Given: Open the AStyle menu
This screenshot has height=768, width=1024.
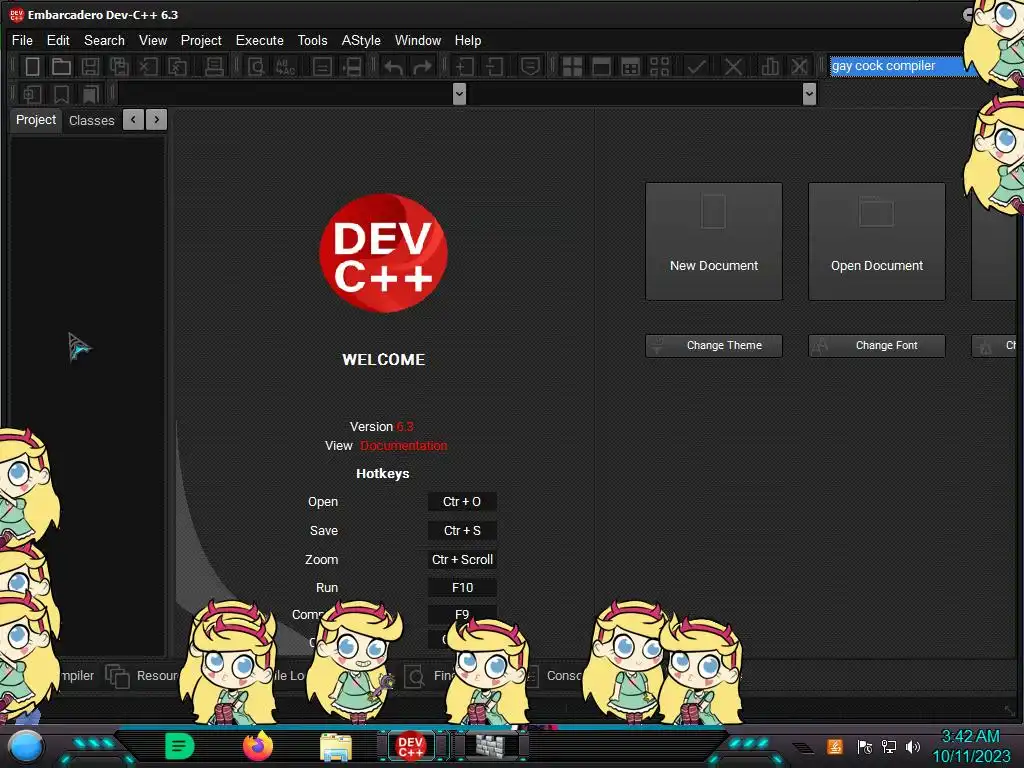Looking at the screenshot, I should point(360,40).
